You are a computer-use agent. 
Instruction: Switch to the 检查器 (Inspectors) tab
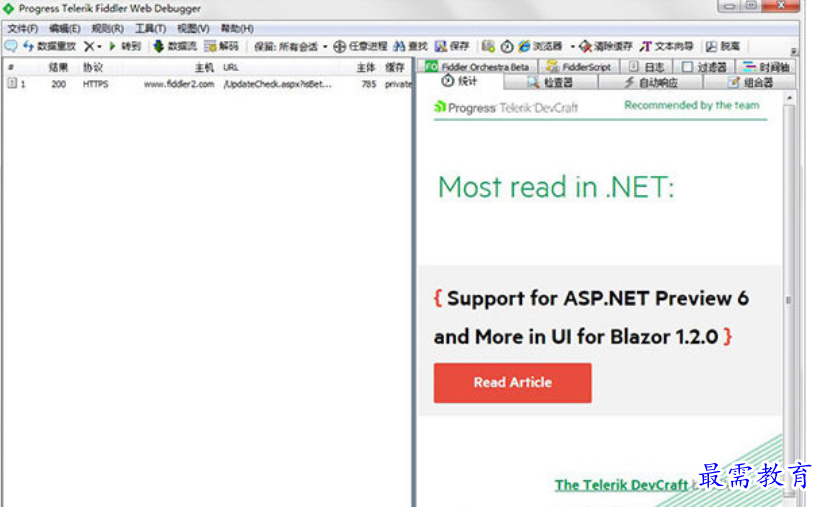pos(550,82)
